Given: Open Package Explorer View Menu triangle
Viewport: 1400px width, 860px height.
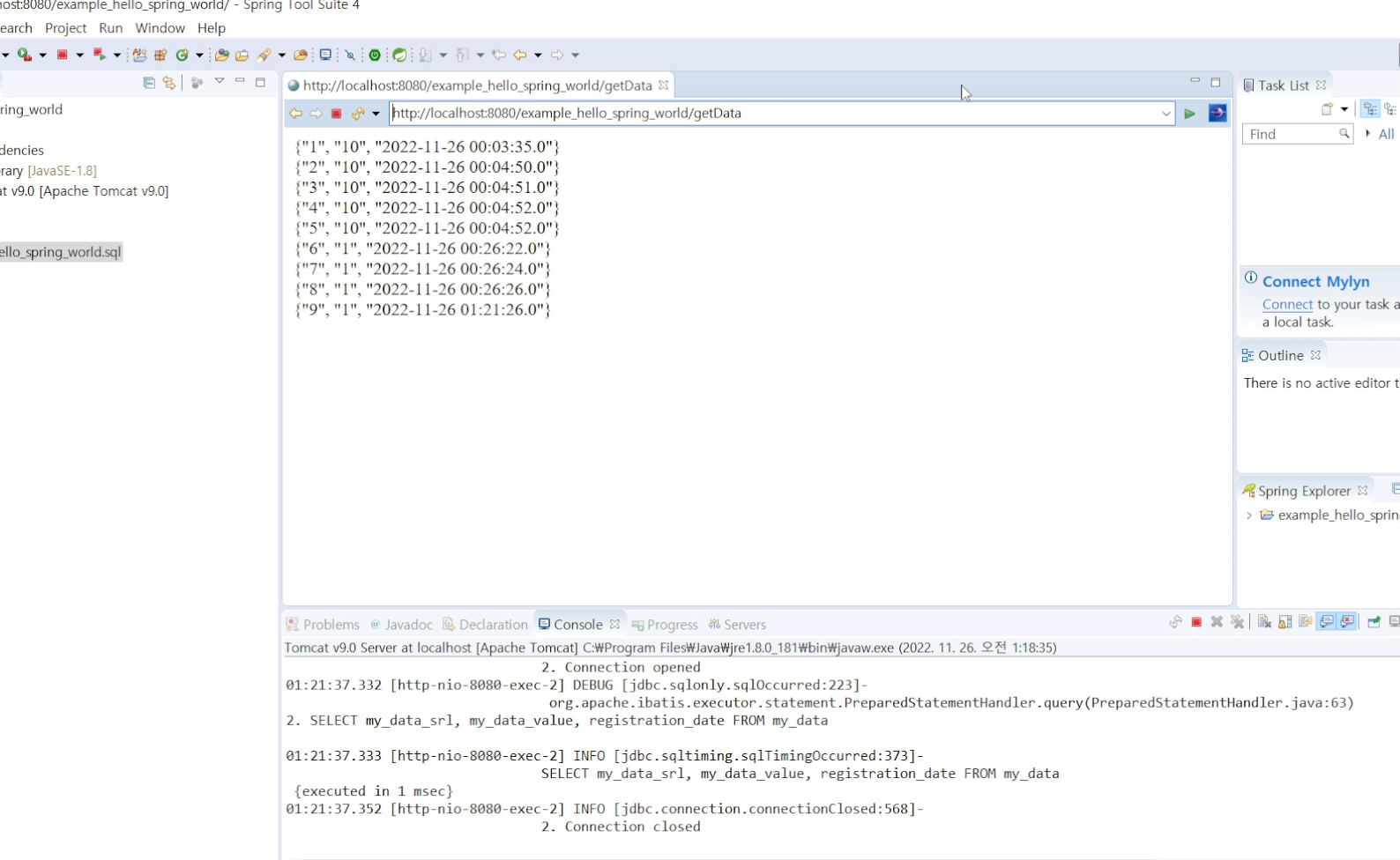Looking at the screenshot, I should tap(220, 82).
